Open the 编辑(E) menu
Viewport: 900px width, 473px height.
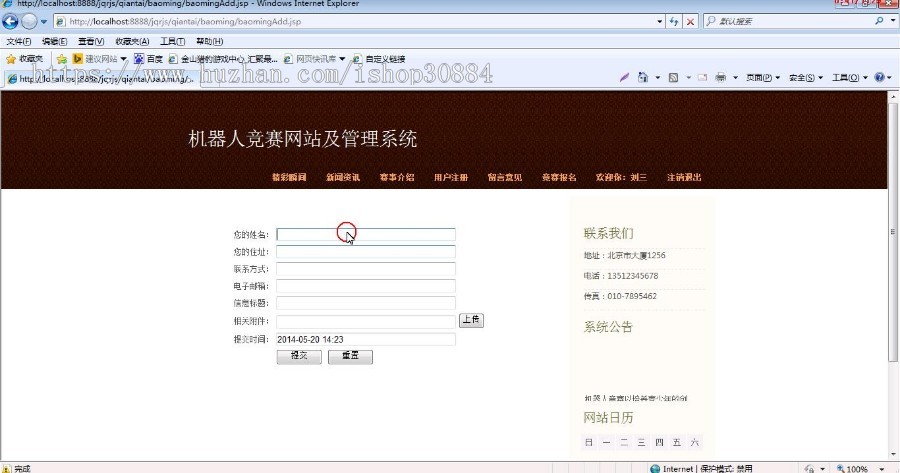(55, 41)
